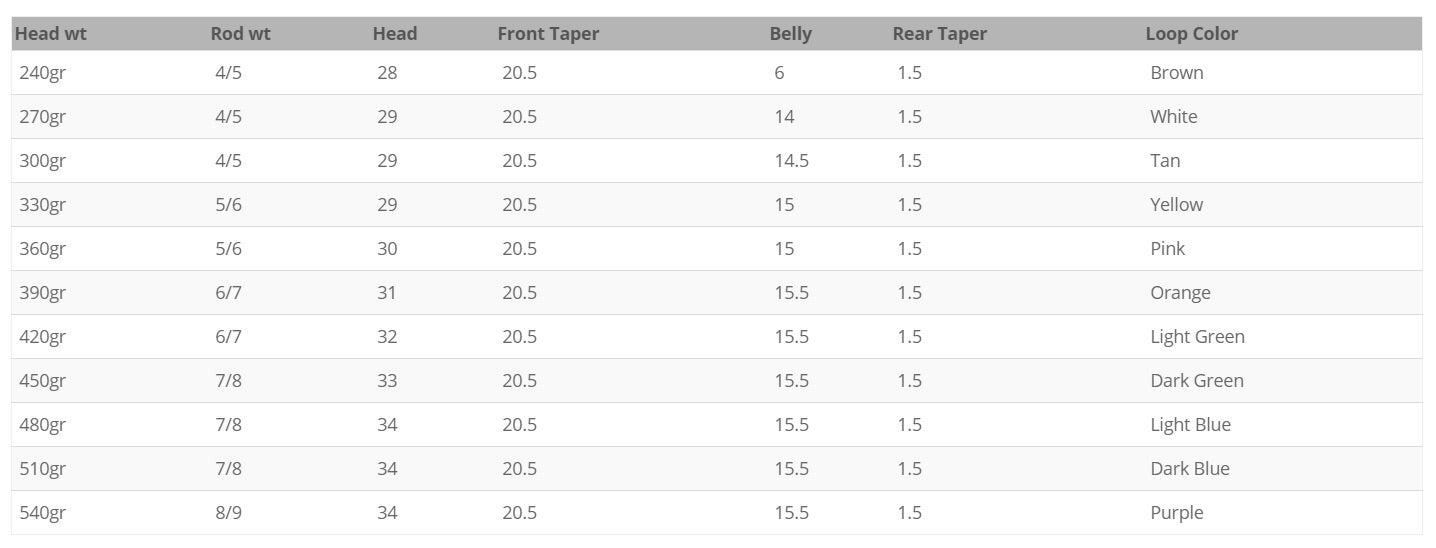Select the 330gr row label
The height and width of the screenshot is (548, 1436).
42,205
